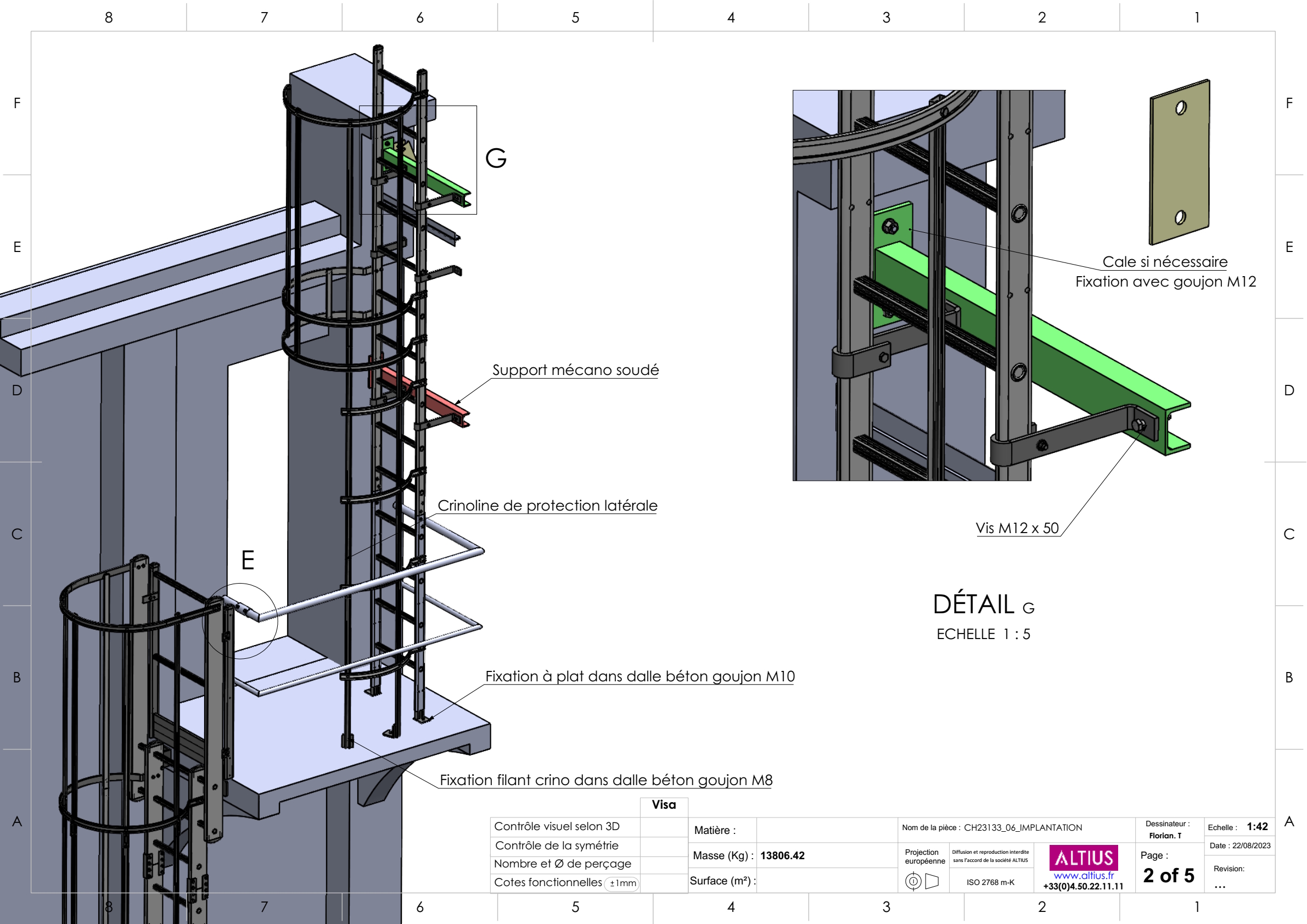
Task: Click the empty Surface (m²) value field
Action: (x=827, y=881)
